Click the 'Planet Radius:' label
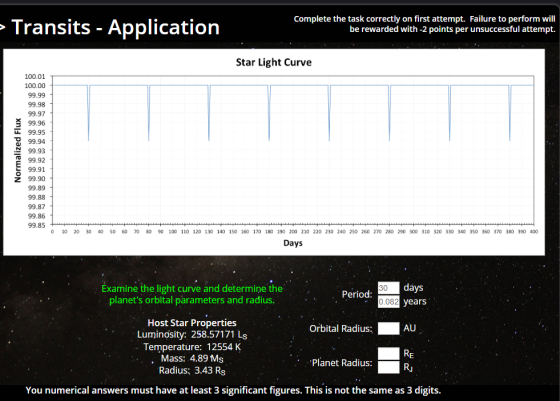 (x=342, y=363)
